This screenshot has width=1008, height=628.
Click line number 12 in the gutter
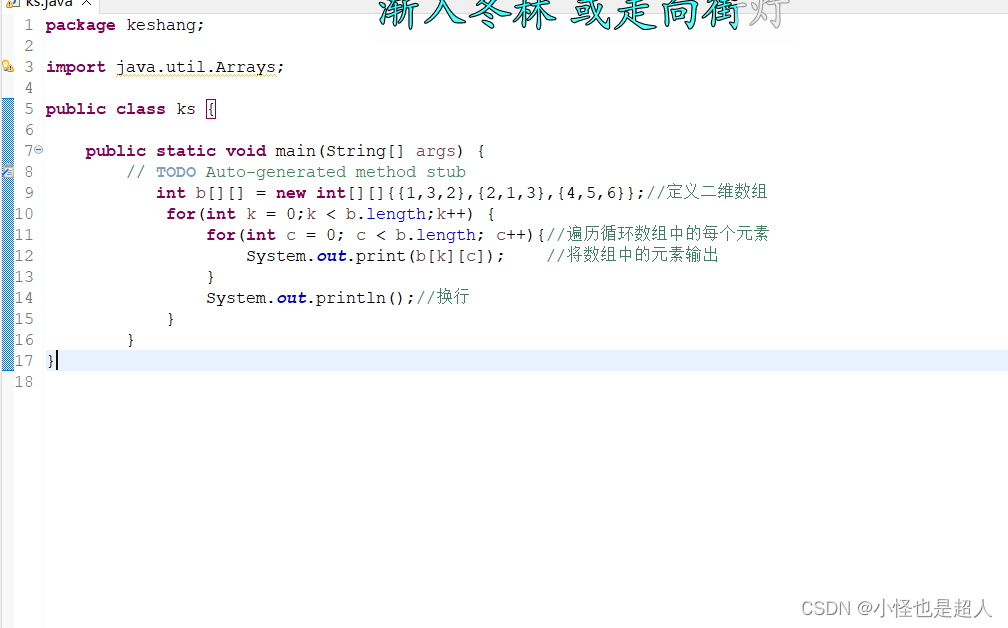[24, 256]
